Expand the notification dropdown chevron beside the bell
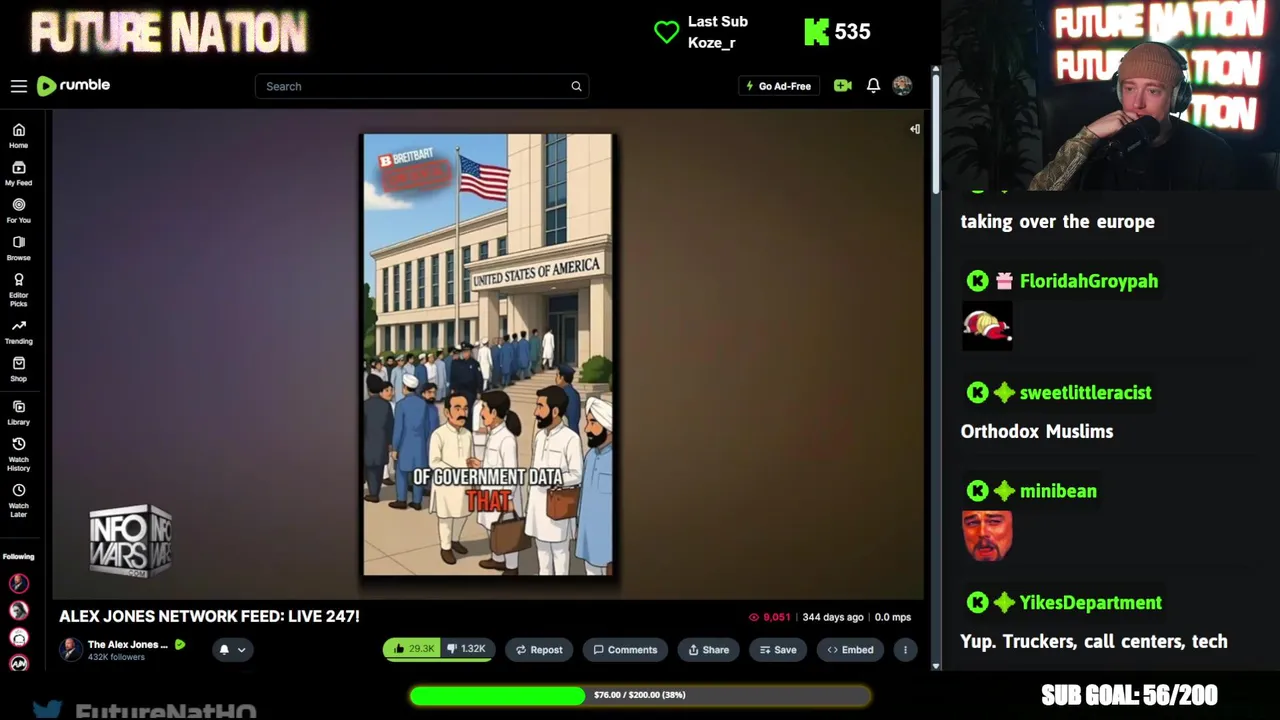This screenshot has width=1280, height=720. click(x=241, y=650)
